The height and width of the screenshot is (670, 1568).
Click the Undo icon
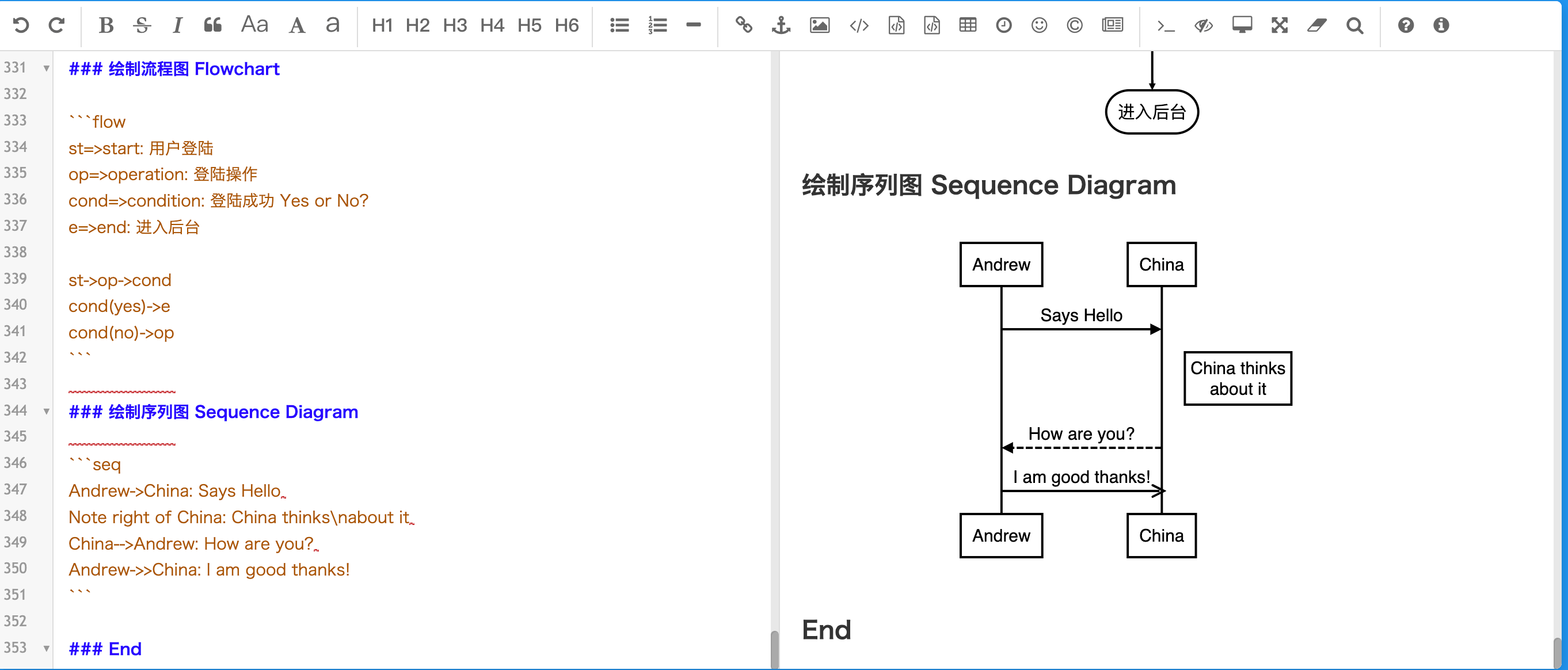21,25
